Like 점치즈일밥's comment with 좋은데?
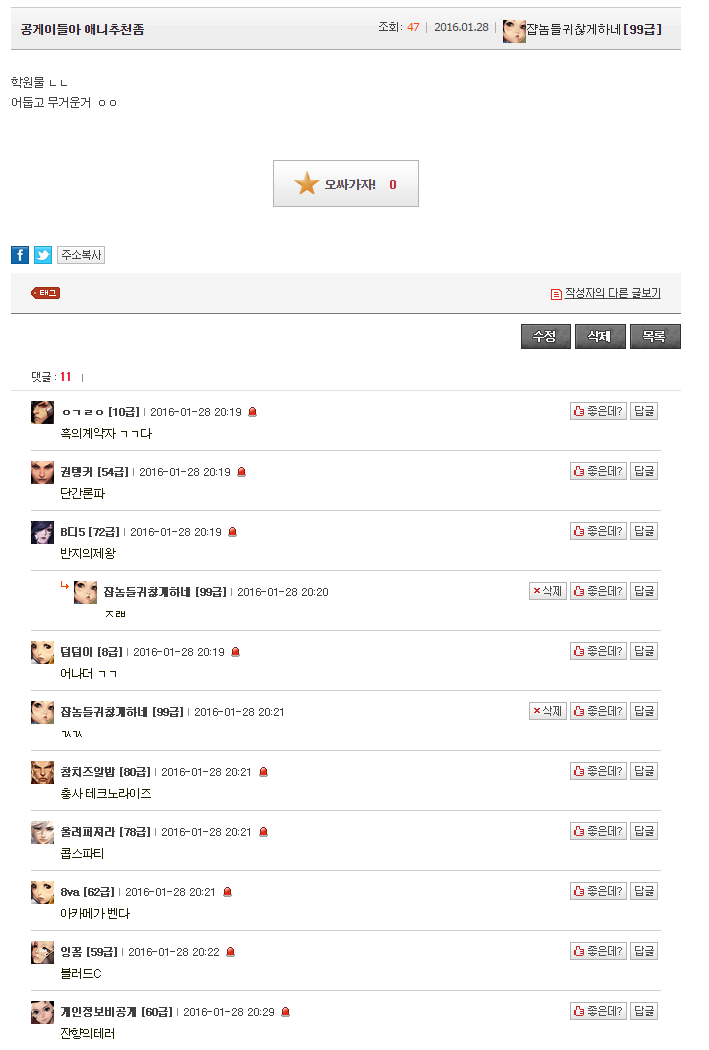Image resolution: width=709 pixels, height=1050 pixels. tap(599, 771)
